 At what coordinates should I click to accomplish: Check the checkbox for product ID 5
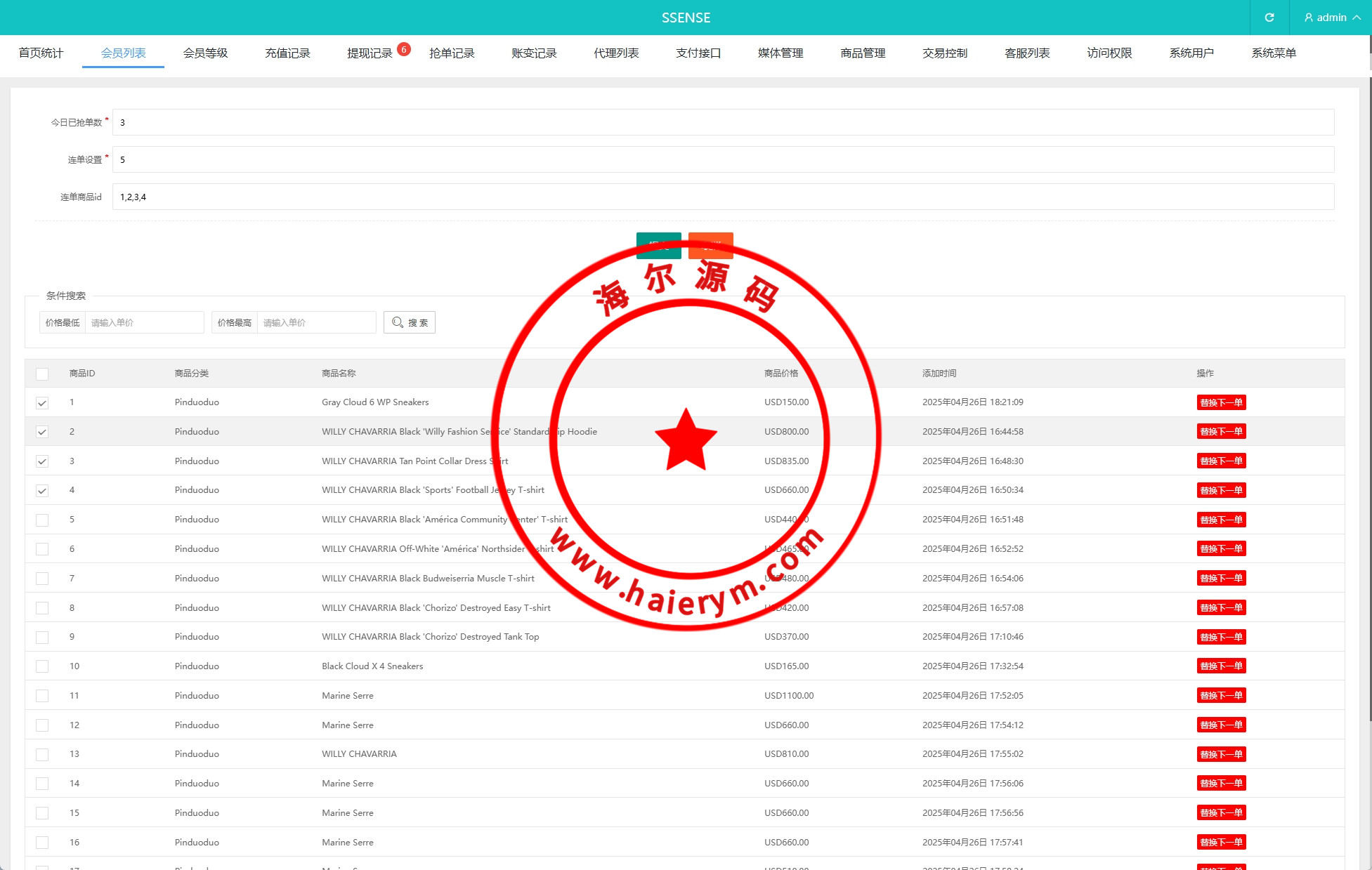[x=42, y=520]
